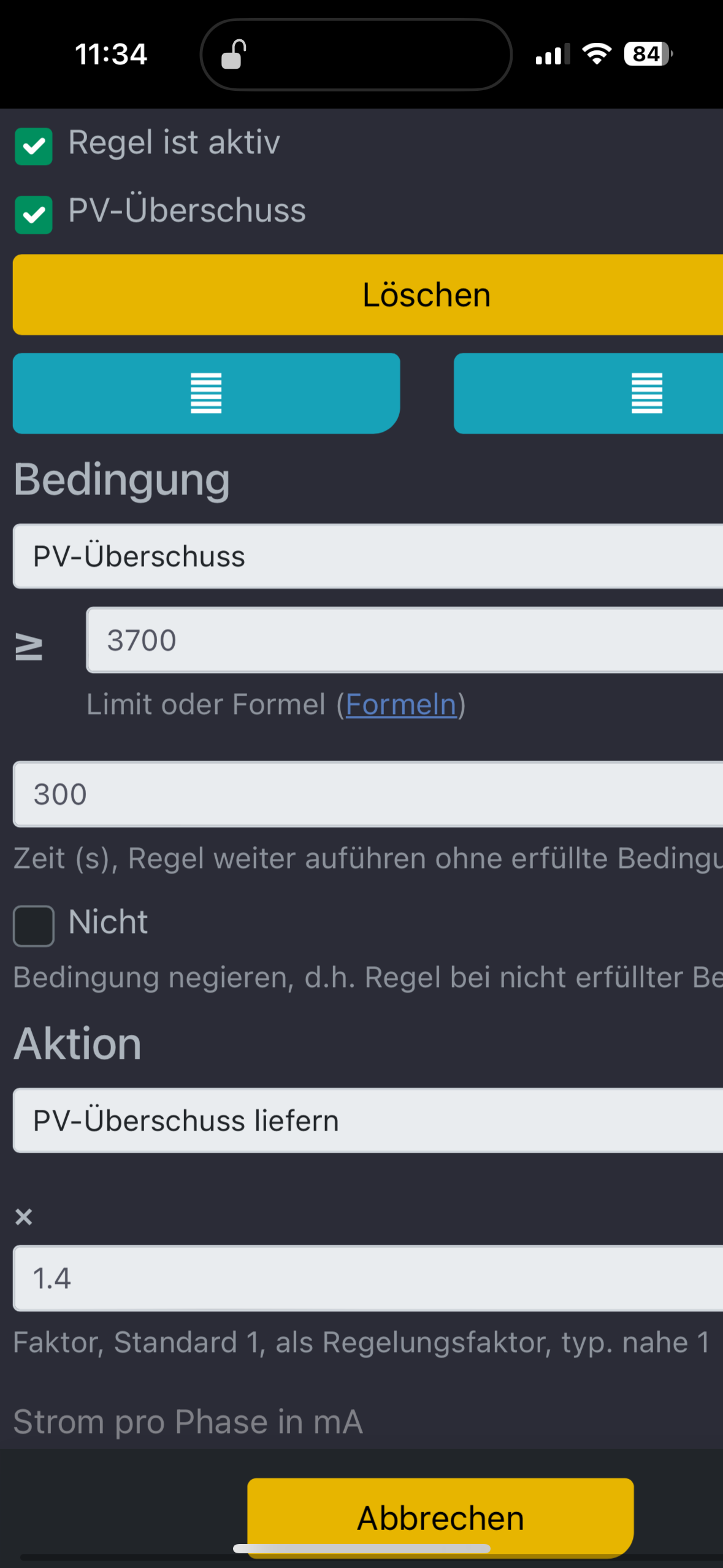
Task: Open the Aktion 'PV-Überschuss liefern' dropdown
Action: 368,1120
